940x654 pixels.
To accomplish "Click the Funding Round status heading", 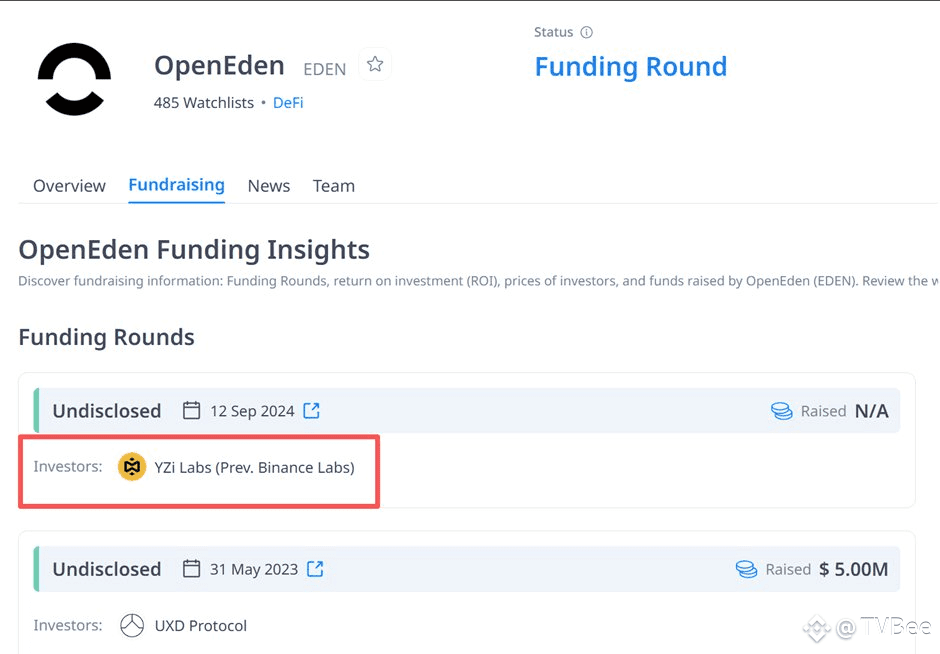I will (631, 67).
